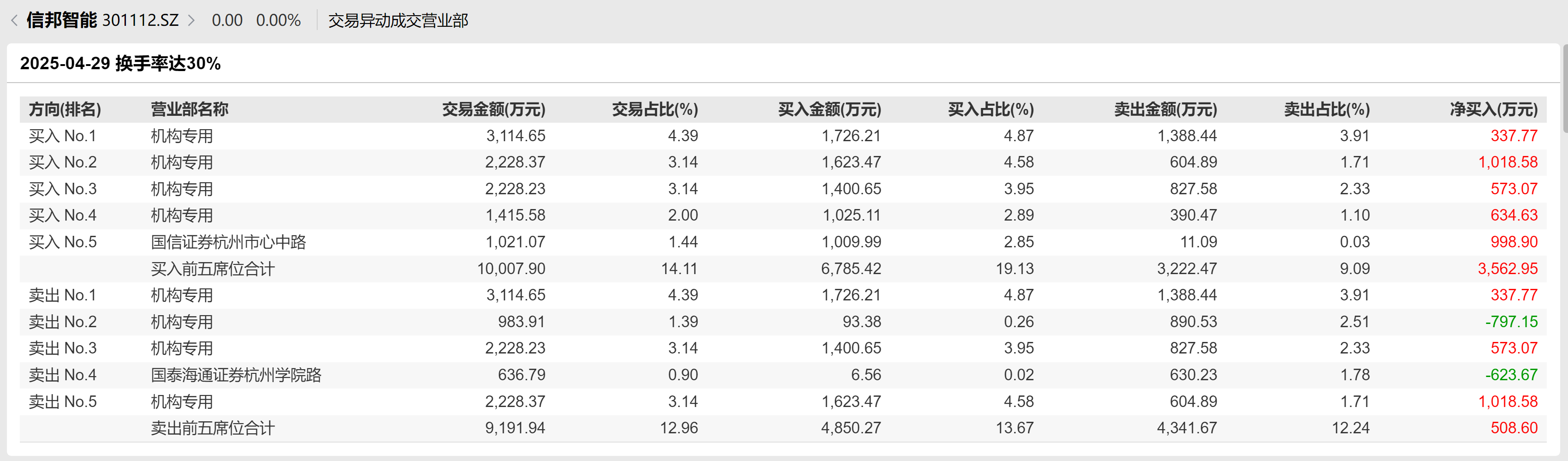The width and height of the screenshot is (1568, 461).
Task: Click the right chevron after 301112.SZ
Action: pos(191,21)
